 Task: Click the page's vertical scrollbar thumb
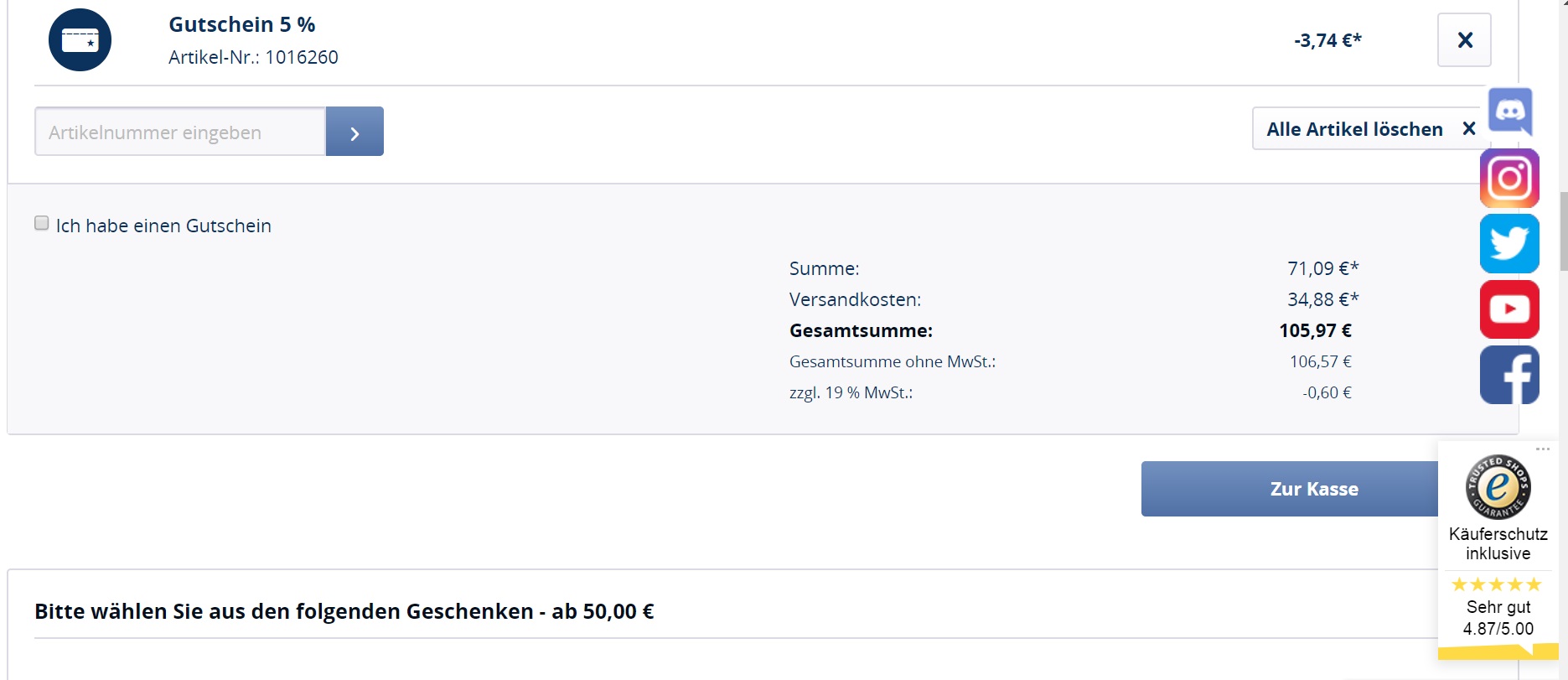(x=1563, y=231)
